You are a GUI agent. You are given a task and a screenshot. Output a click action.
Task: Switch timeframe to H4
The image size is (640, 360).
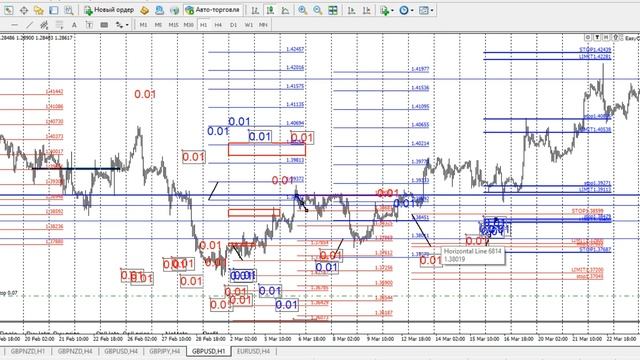point(218,25)
